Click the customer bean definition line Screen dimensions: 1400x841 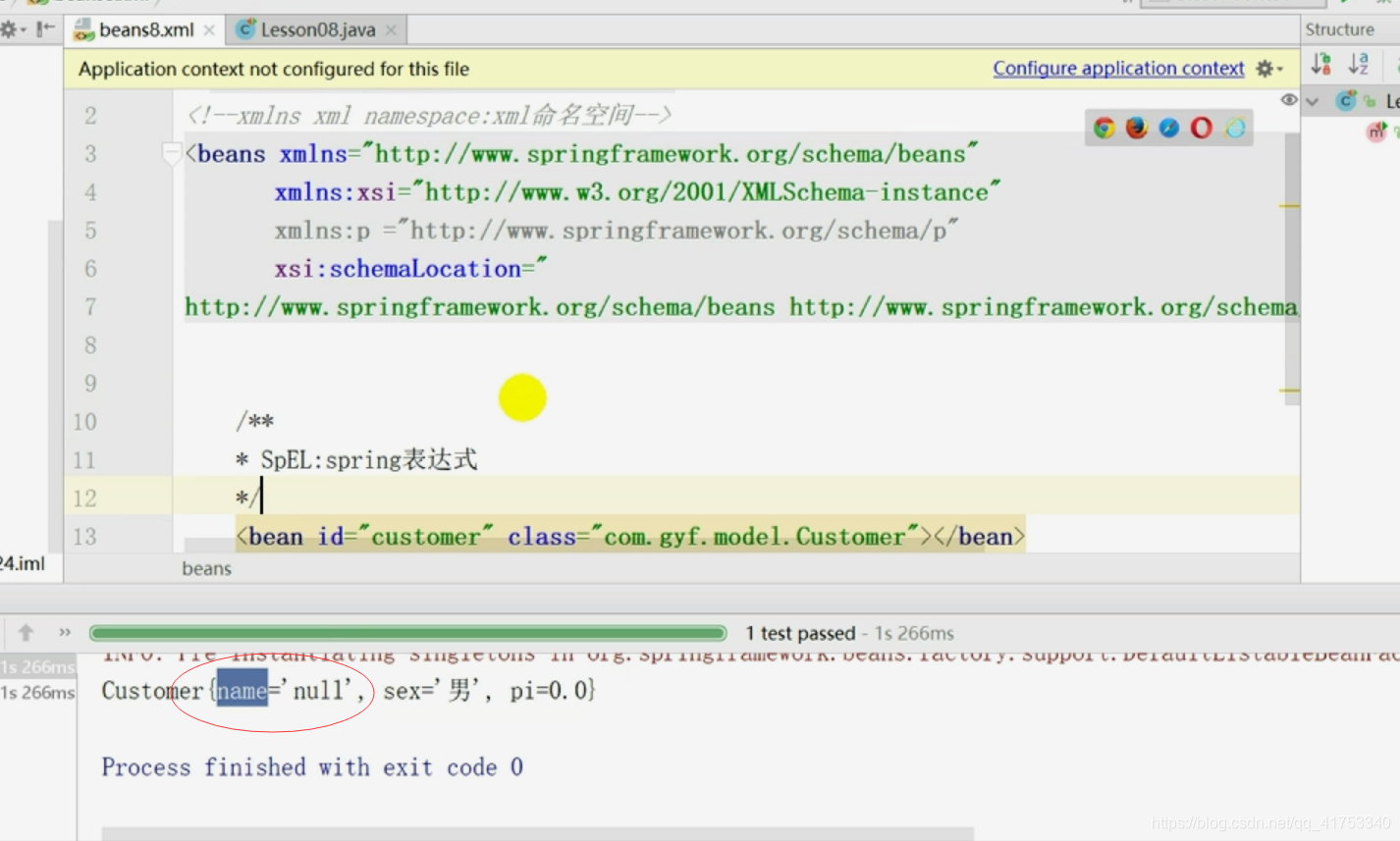[x=630, y=537]
